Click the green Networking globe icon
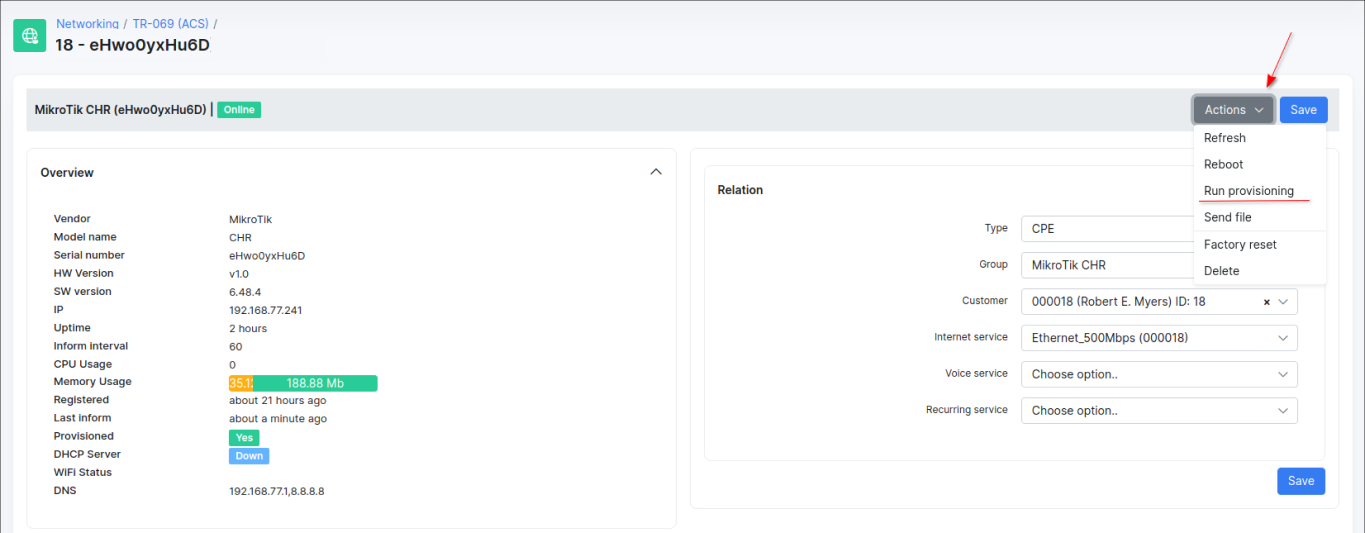1365x533 pixels. (30, 35)
